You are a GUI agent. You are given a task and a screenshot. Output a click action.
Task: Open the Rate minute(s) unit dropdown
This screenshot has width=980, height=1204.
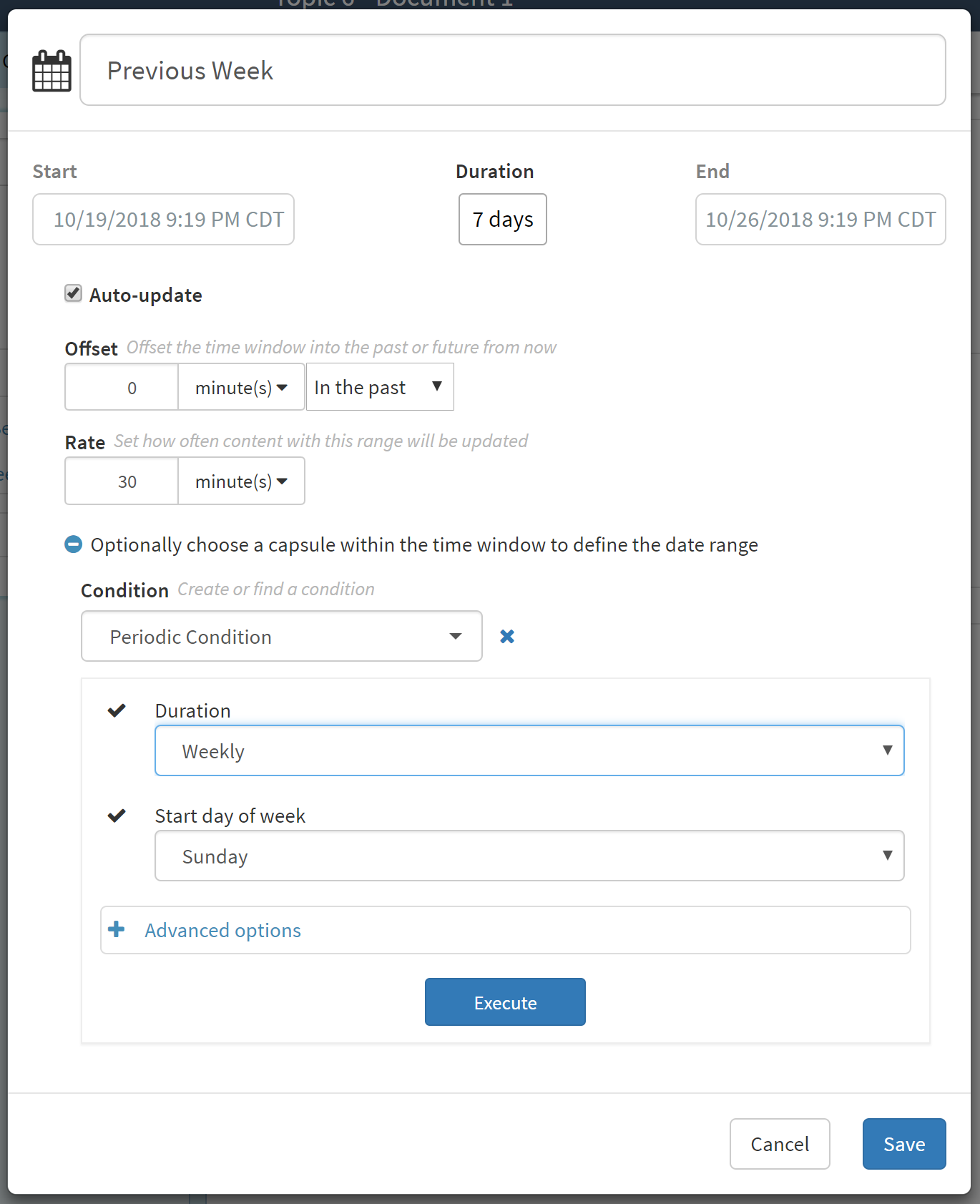click(241, 481)
